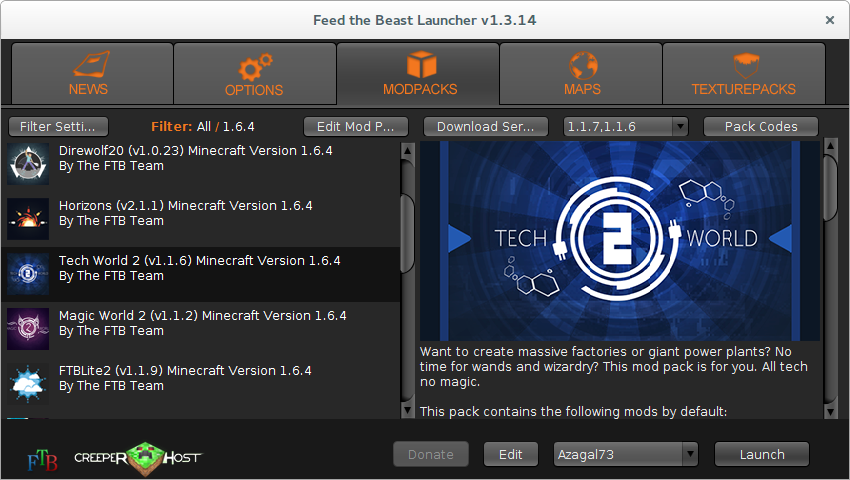Open the Texturepacks tab
The image size is (850, 480).
click(x=744, y=74)
